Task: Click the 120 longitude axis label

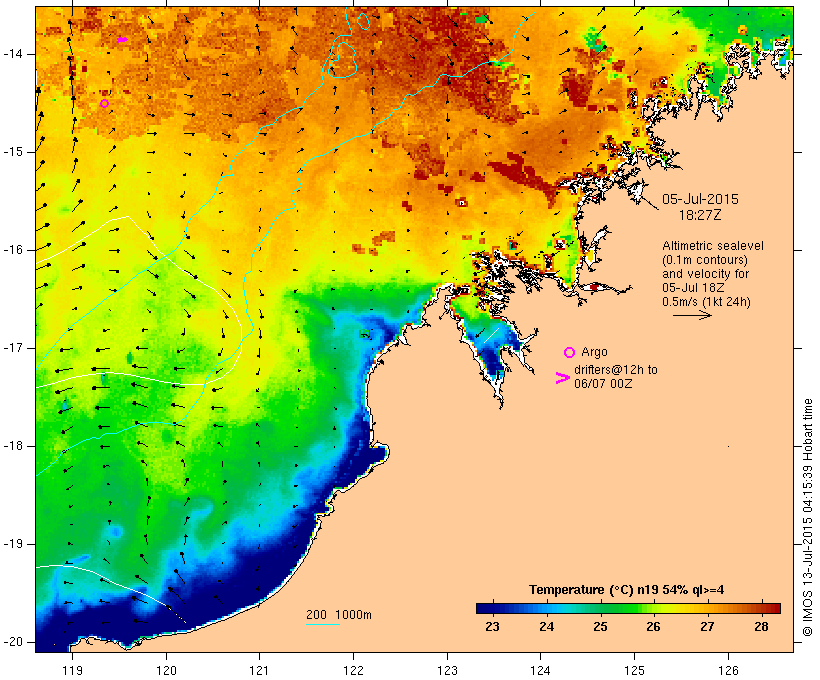Action: coord(166,671)
